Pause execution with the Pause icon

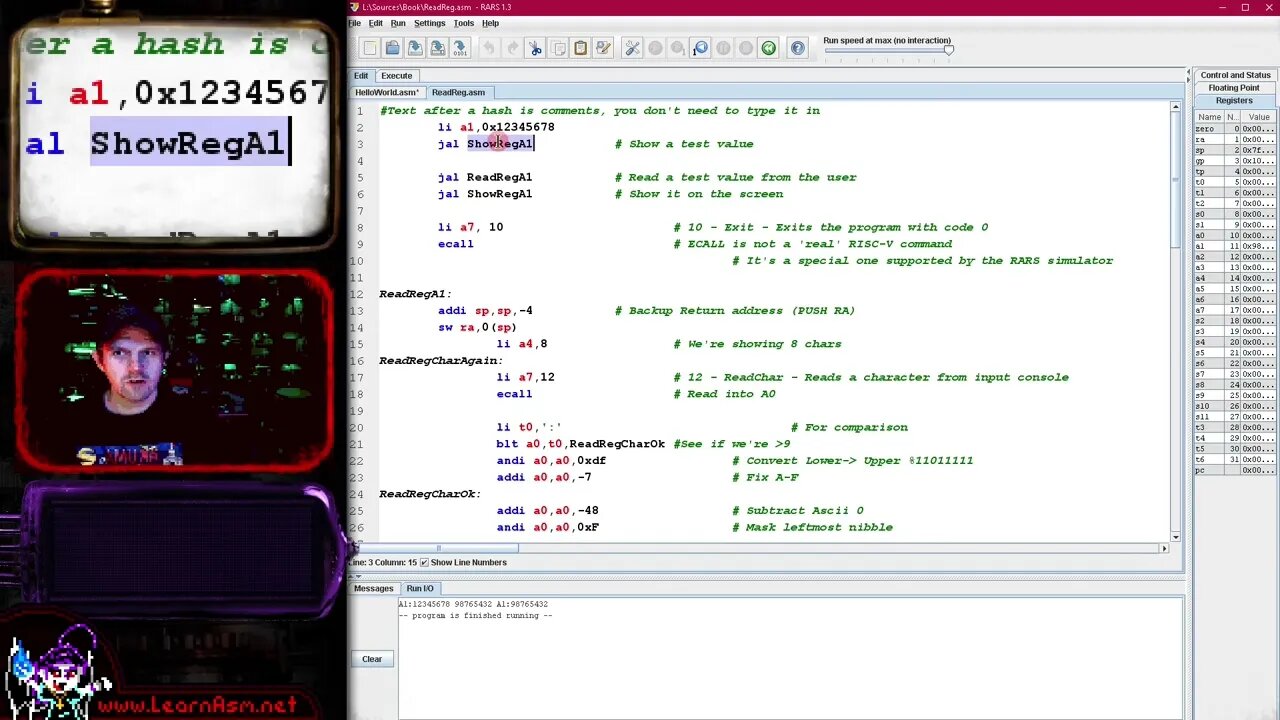(x=723, y=48)
